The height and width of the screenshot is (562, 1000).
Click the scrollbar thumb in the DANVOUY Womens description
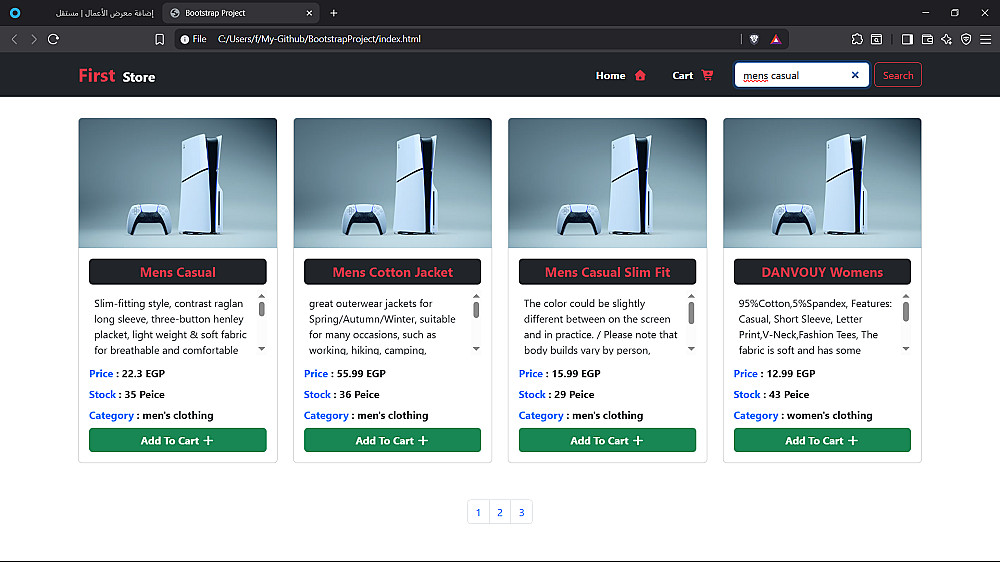[906, 311]
